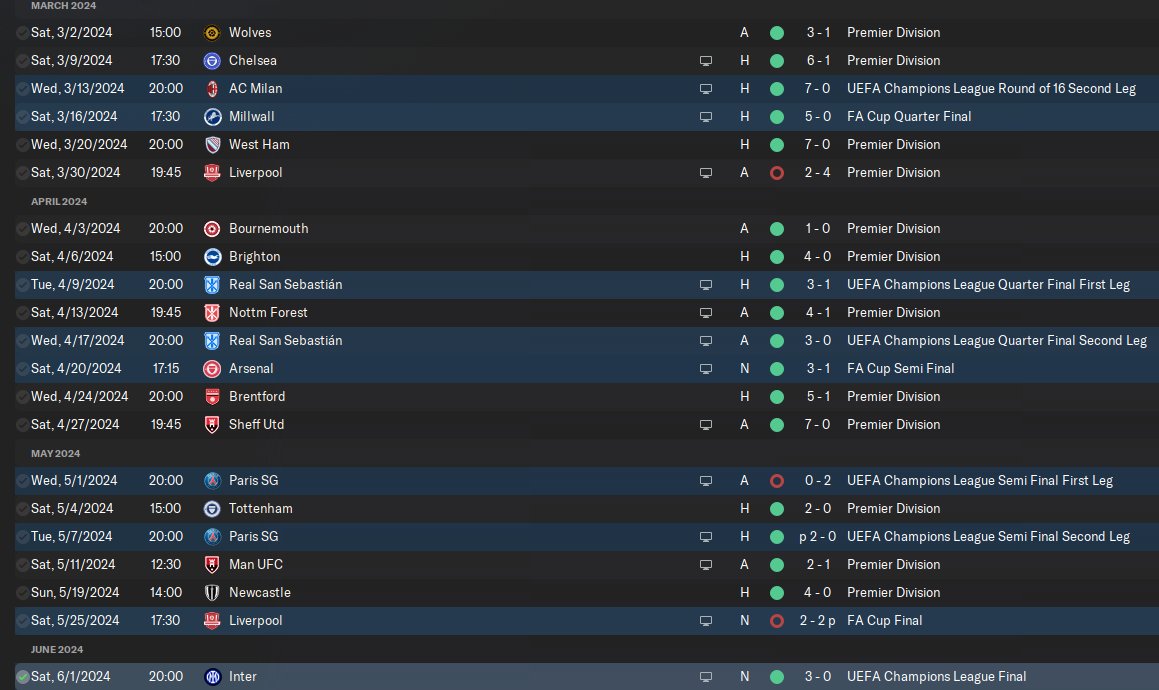Viewport: 1159px width, 690px height.
Task: Click the Millwall club badge
Action: (211, 117)
